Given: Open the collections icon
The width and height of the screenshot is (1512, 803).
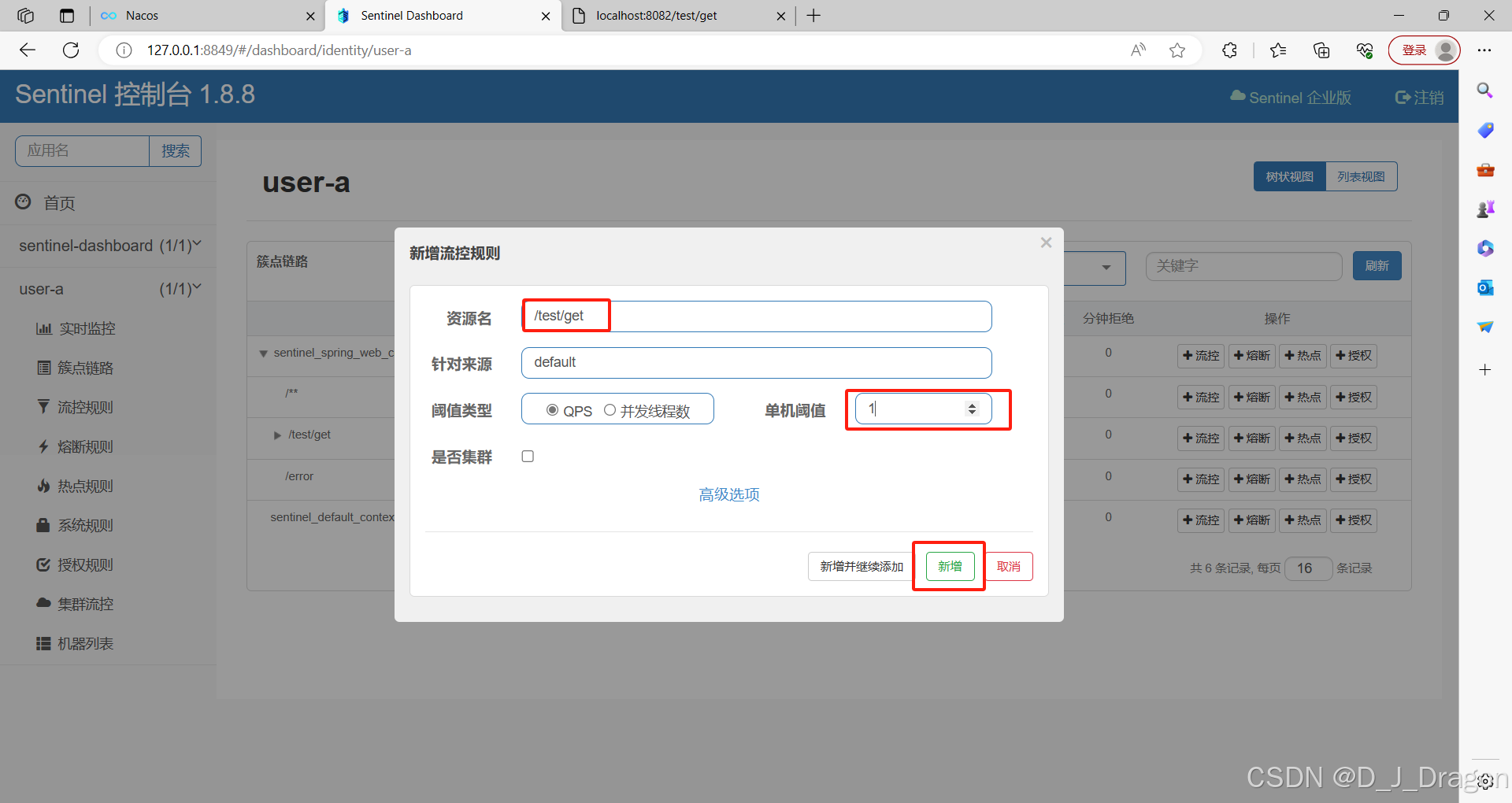Looking at the screenshot, I should click(1321, 50).
